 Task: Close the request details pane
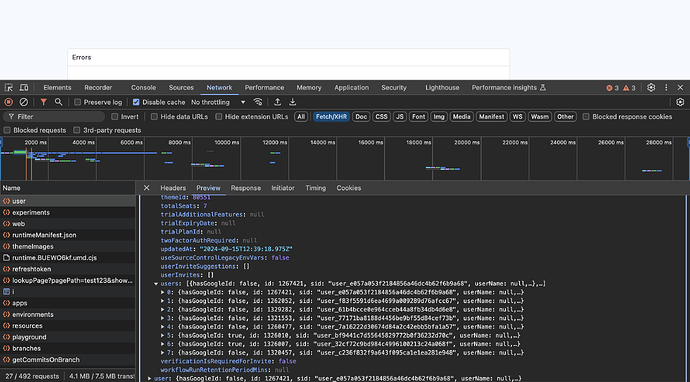click(147, 188)
